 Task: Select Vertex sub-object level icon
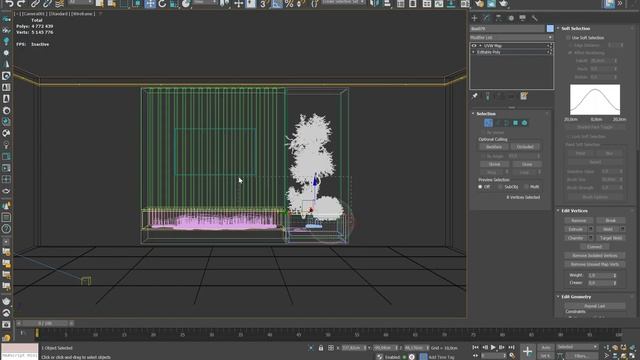tap(488, 123)
